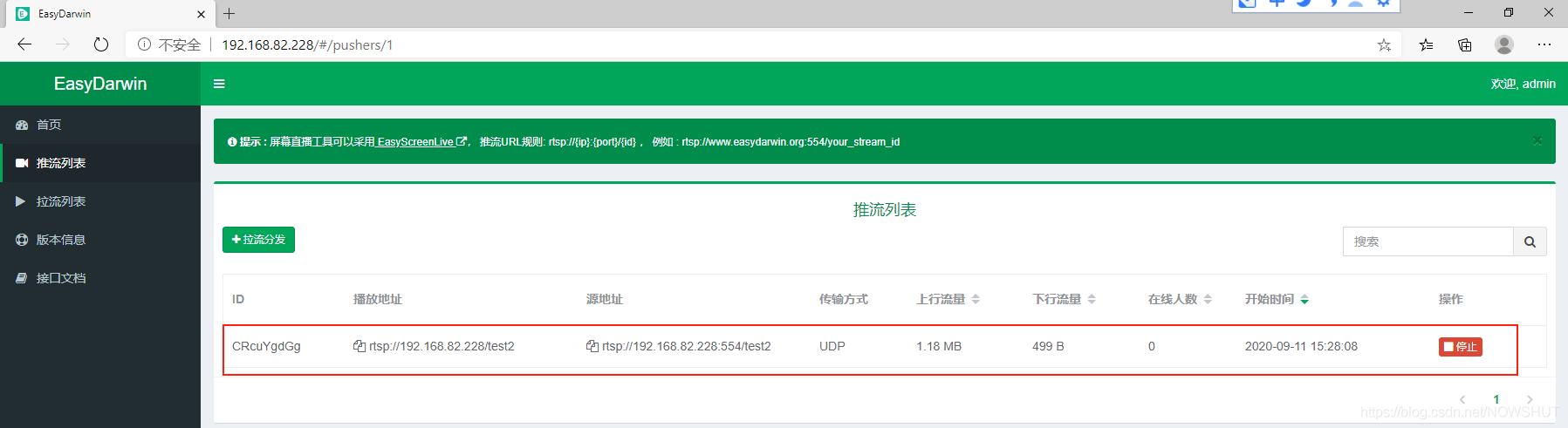Screen dimensions: 1568x428
Task: Click the 搜索 search input field
Action: pos(1428,241)
